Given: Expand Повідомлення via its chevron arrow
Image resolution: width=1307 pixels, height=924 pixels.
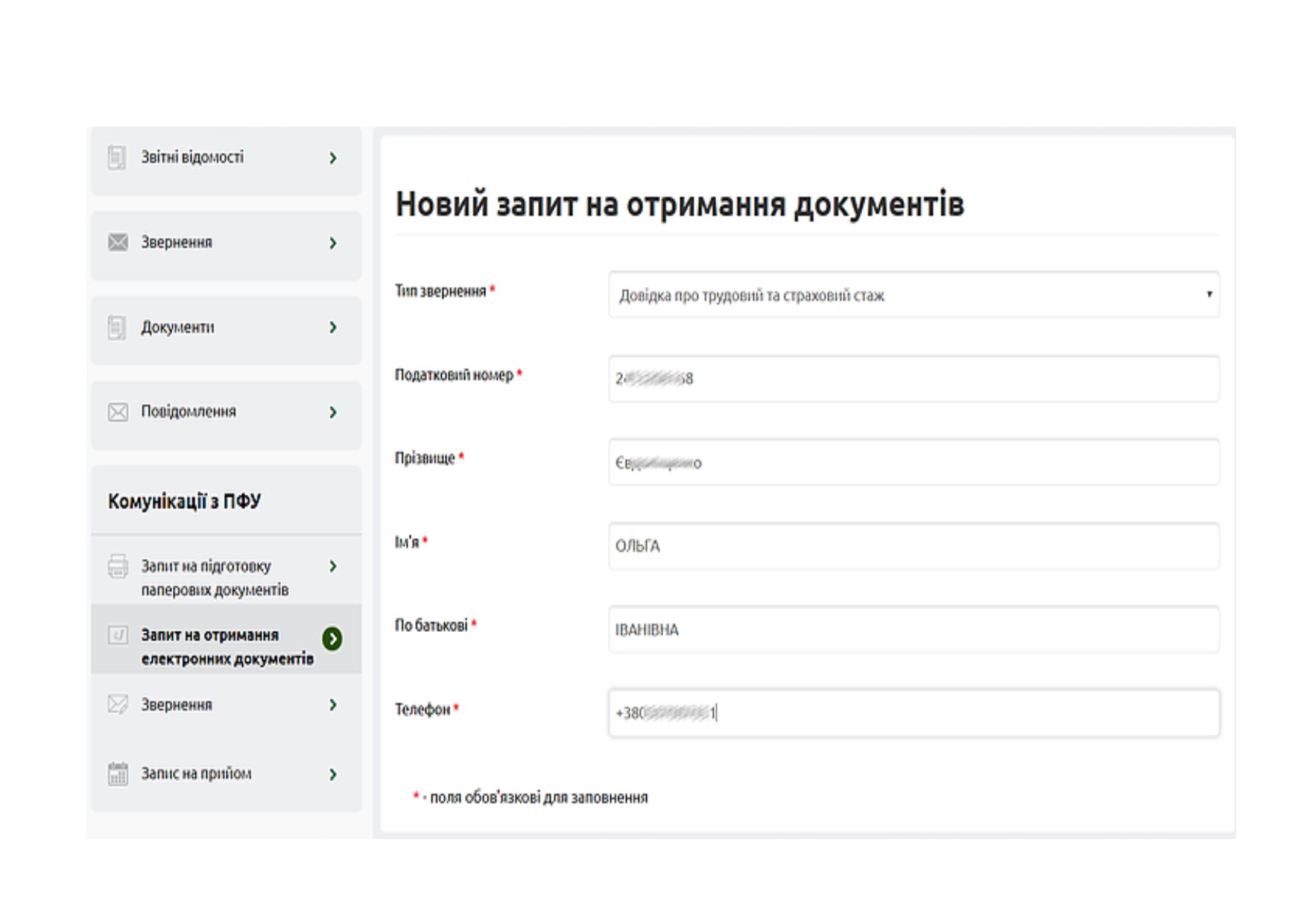Looking at the screenshot, I should (333, 412).
